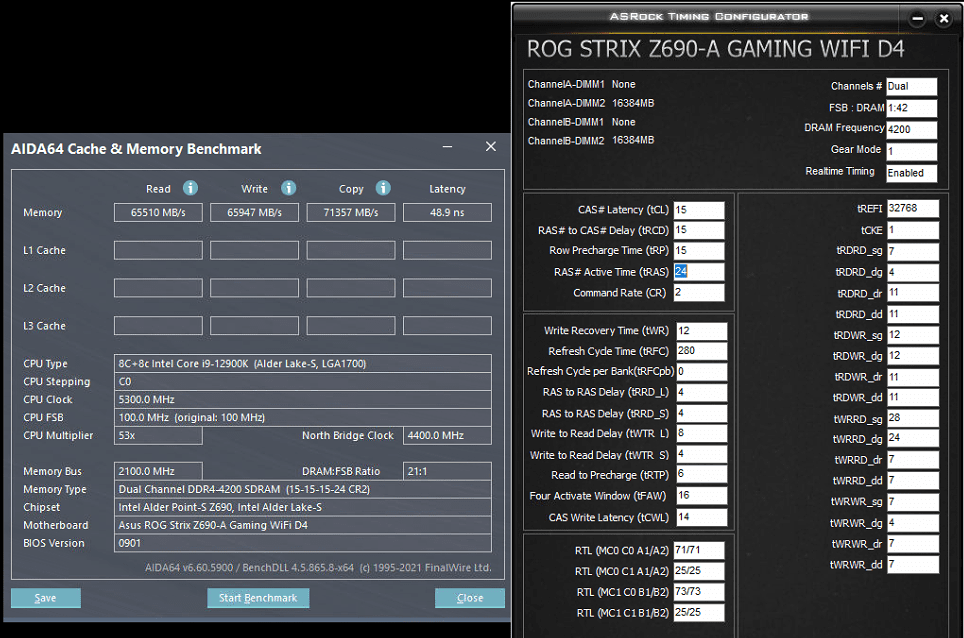This screenshot has height=638, width=964.
Task: Click the FSB : DRAM field
Action: 912,108
